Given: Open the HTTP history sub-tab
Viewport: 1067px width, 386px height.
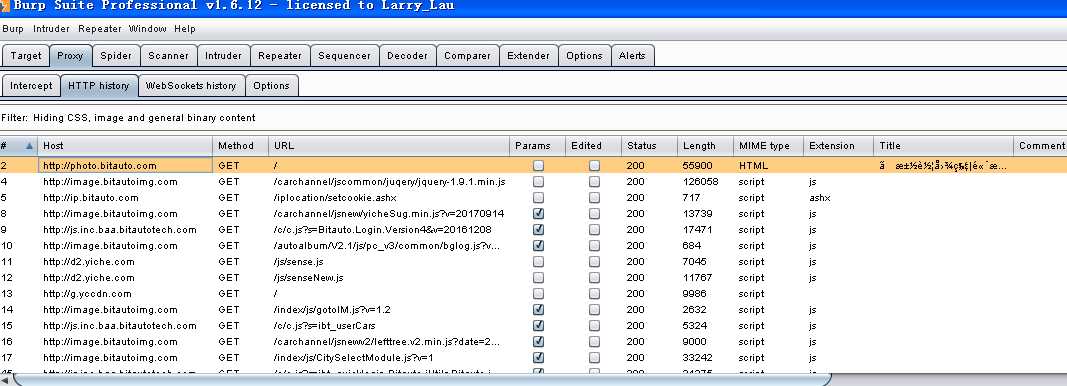Looking at the screenshot, I should (x=99, y=86).
